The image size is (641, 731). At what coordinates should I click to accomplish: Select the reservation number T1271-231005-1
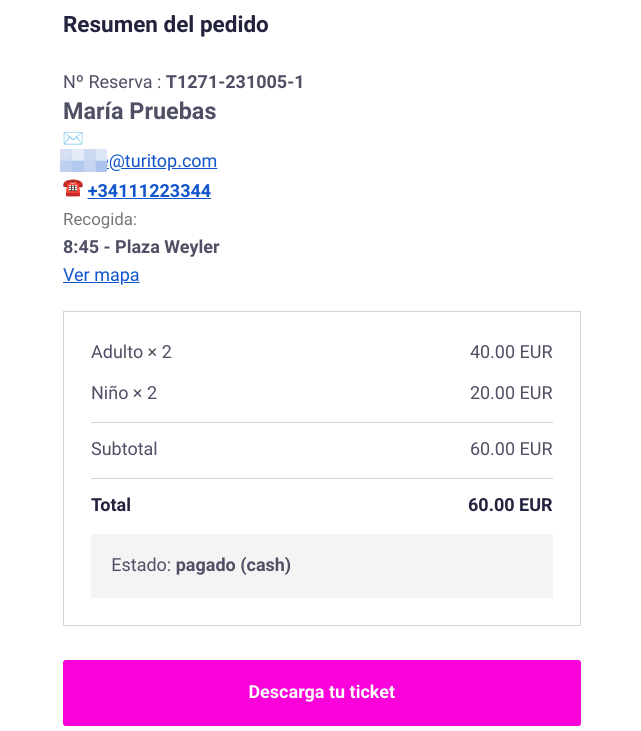[234, 82]
